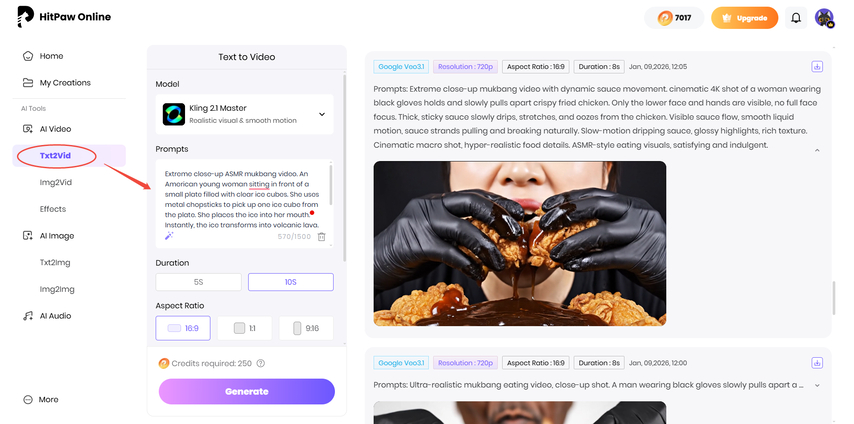Click the 7017 credits coin badge
854x424 pixels.
coord(674,18)
